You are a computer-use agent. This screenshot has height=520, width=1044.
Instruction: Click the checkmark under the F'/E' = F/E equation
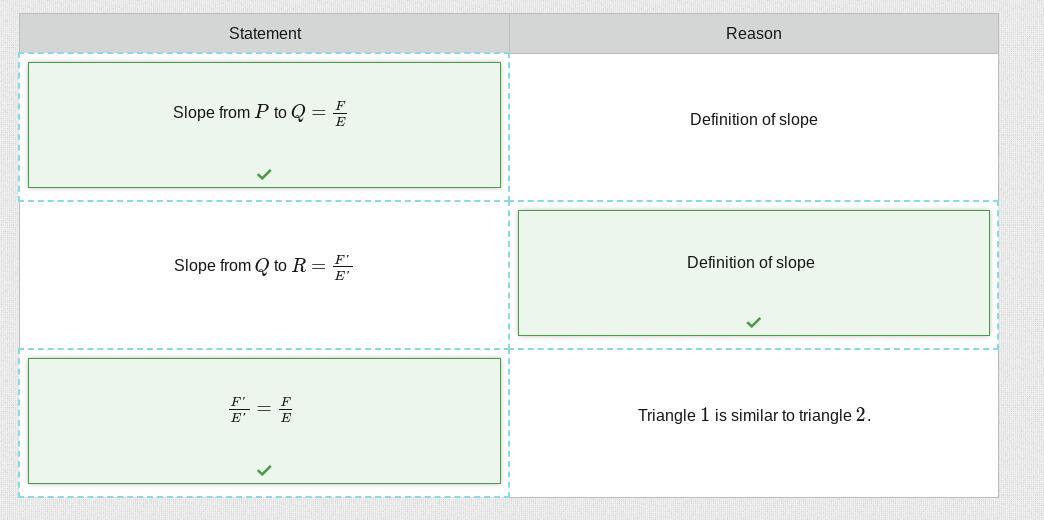click(x=264, y=470)
